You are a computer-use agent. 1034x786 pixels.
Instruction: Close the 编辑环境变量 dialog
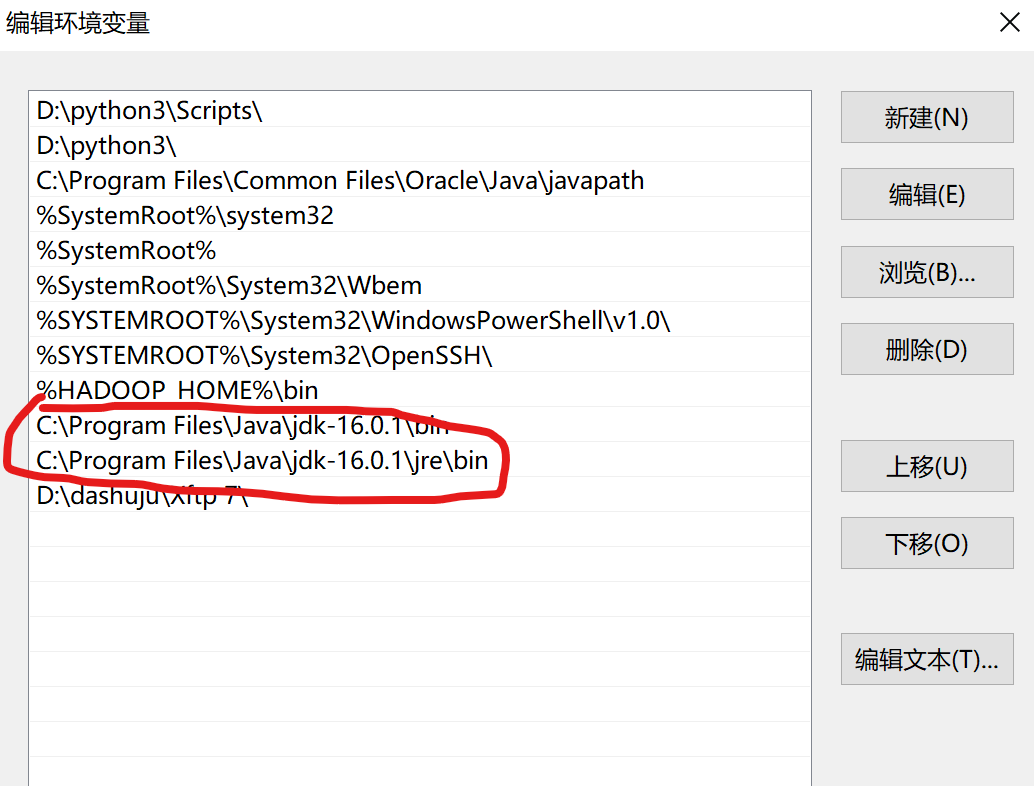[1009, 22]
